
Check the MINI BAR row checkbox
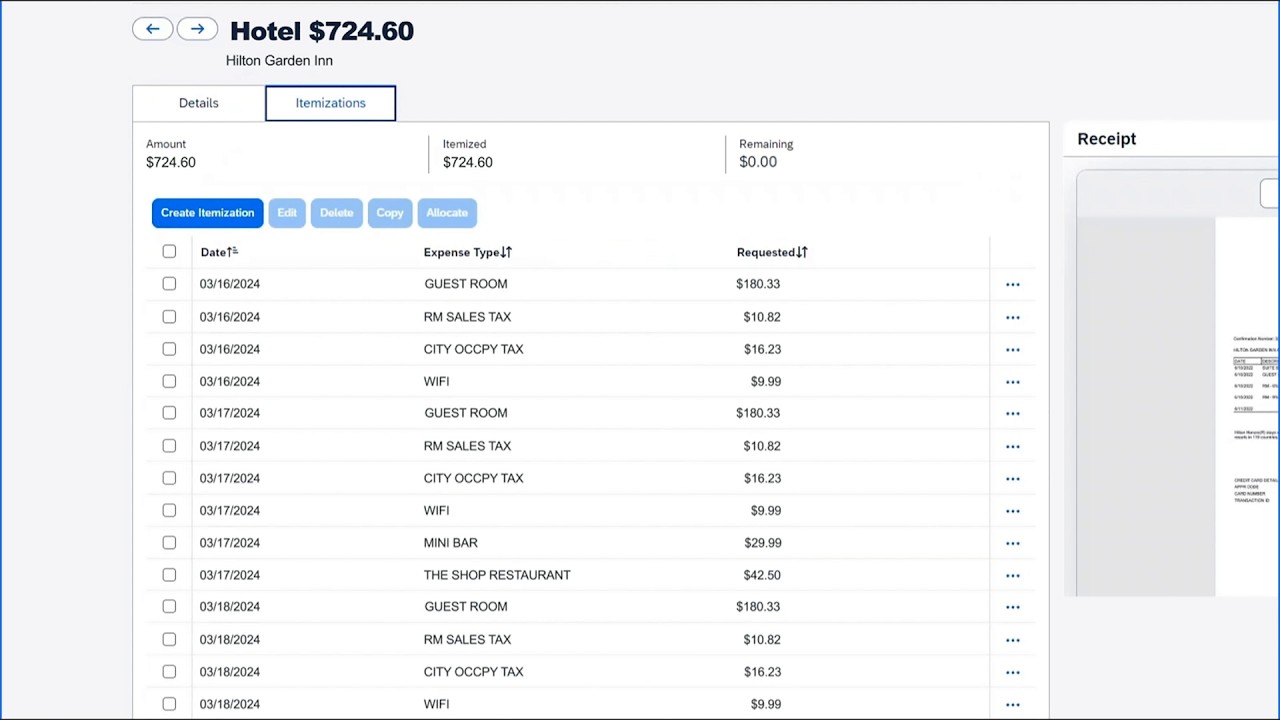169,543
